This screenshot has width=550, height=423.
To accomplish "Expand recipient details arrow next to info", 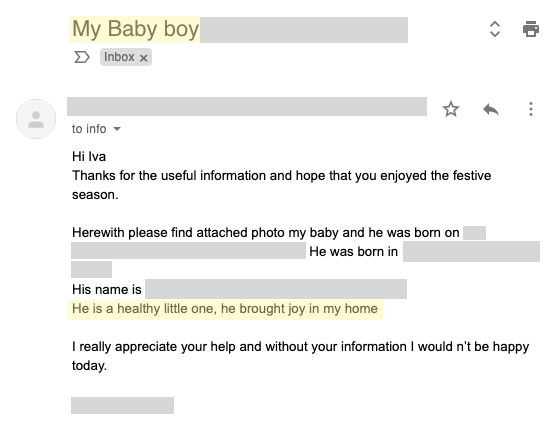I will tap(117, 129).
